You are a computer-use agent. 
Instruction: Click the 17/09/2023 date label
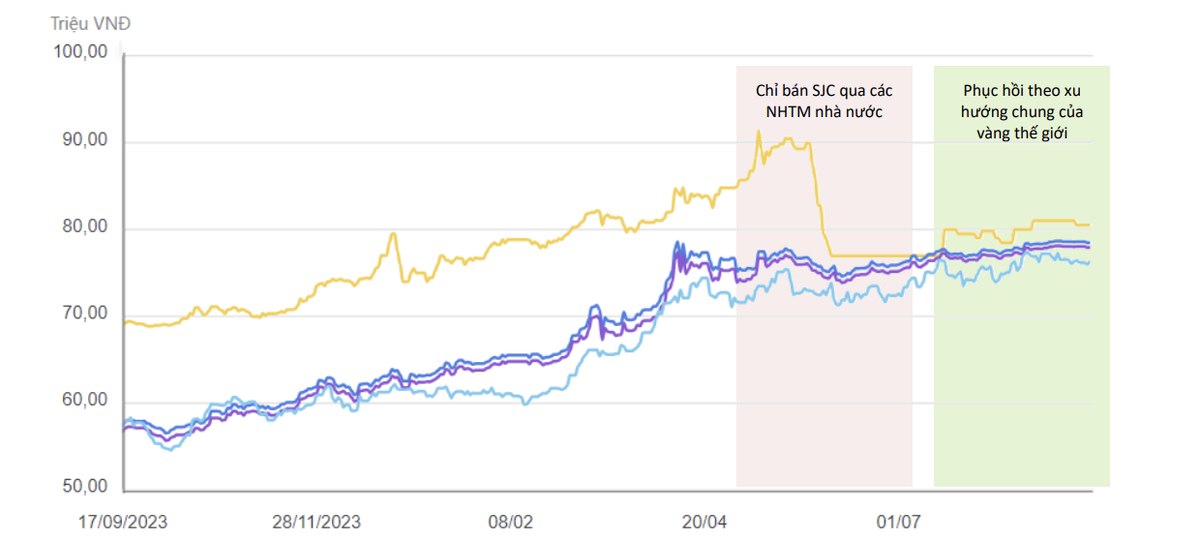click(x=124, y=521)
